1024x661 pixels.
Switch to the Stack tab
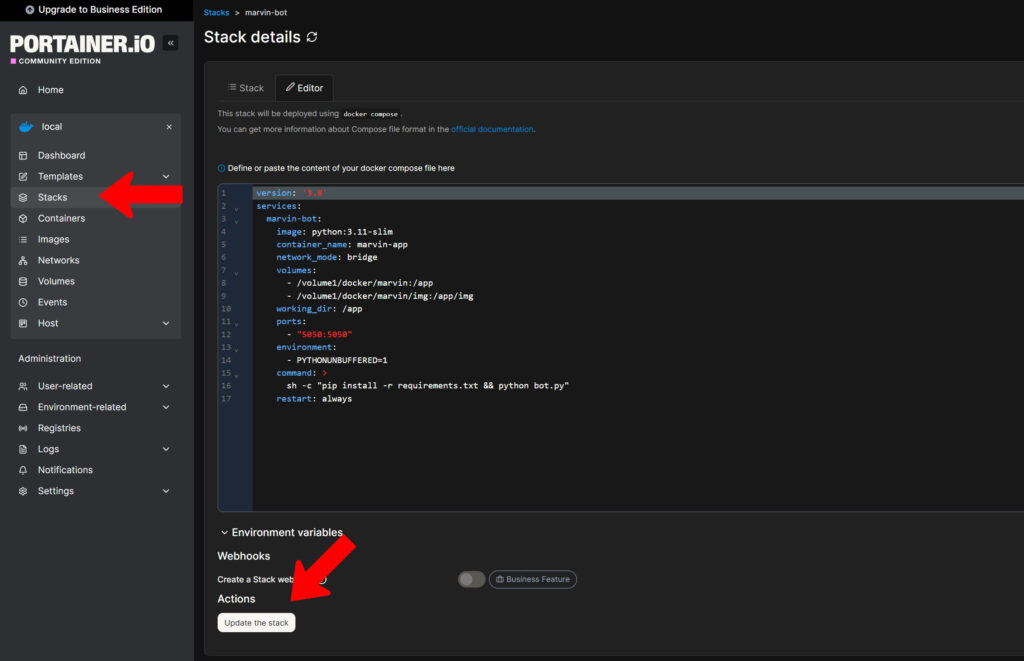pos(245,88)
